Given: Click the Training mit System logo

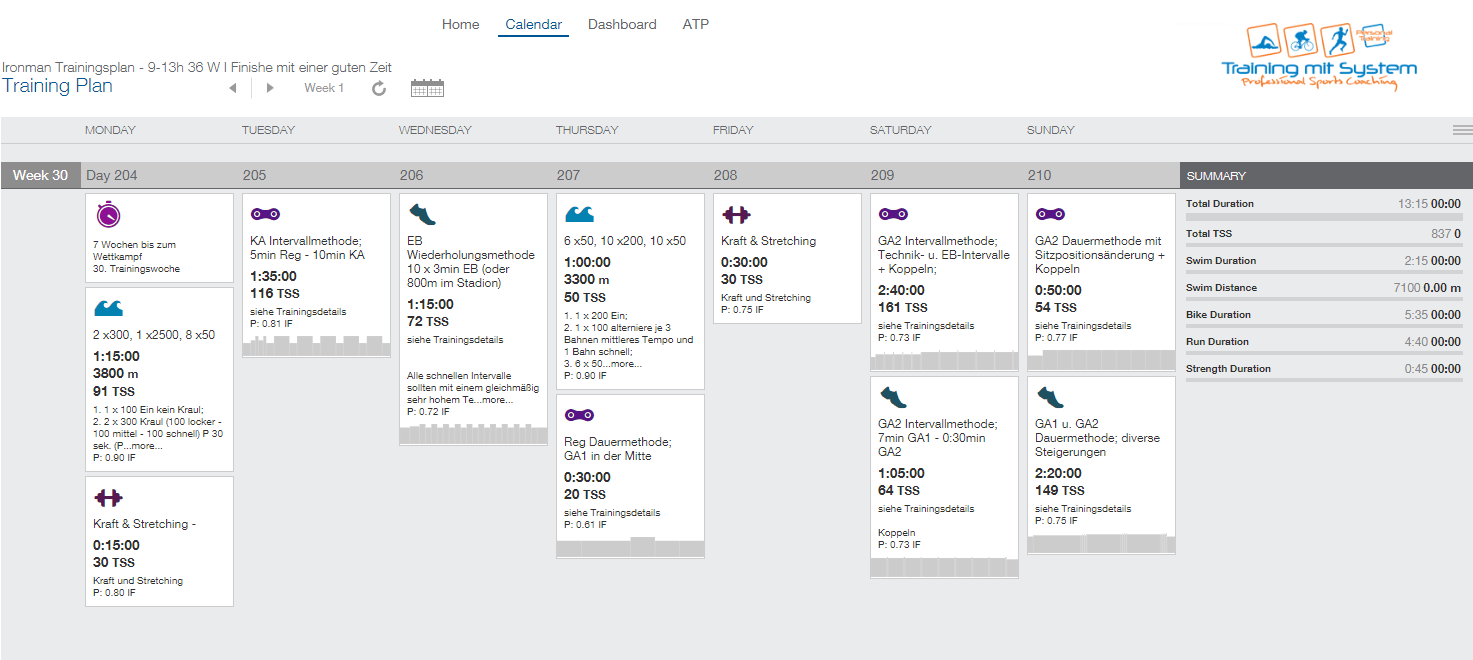Looking at the screenshot, I should coord(1319,57).
